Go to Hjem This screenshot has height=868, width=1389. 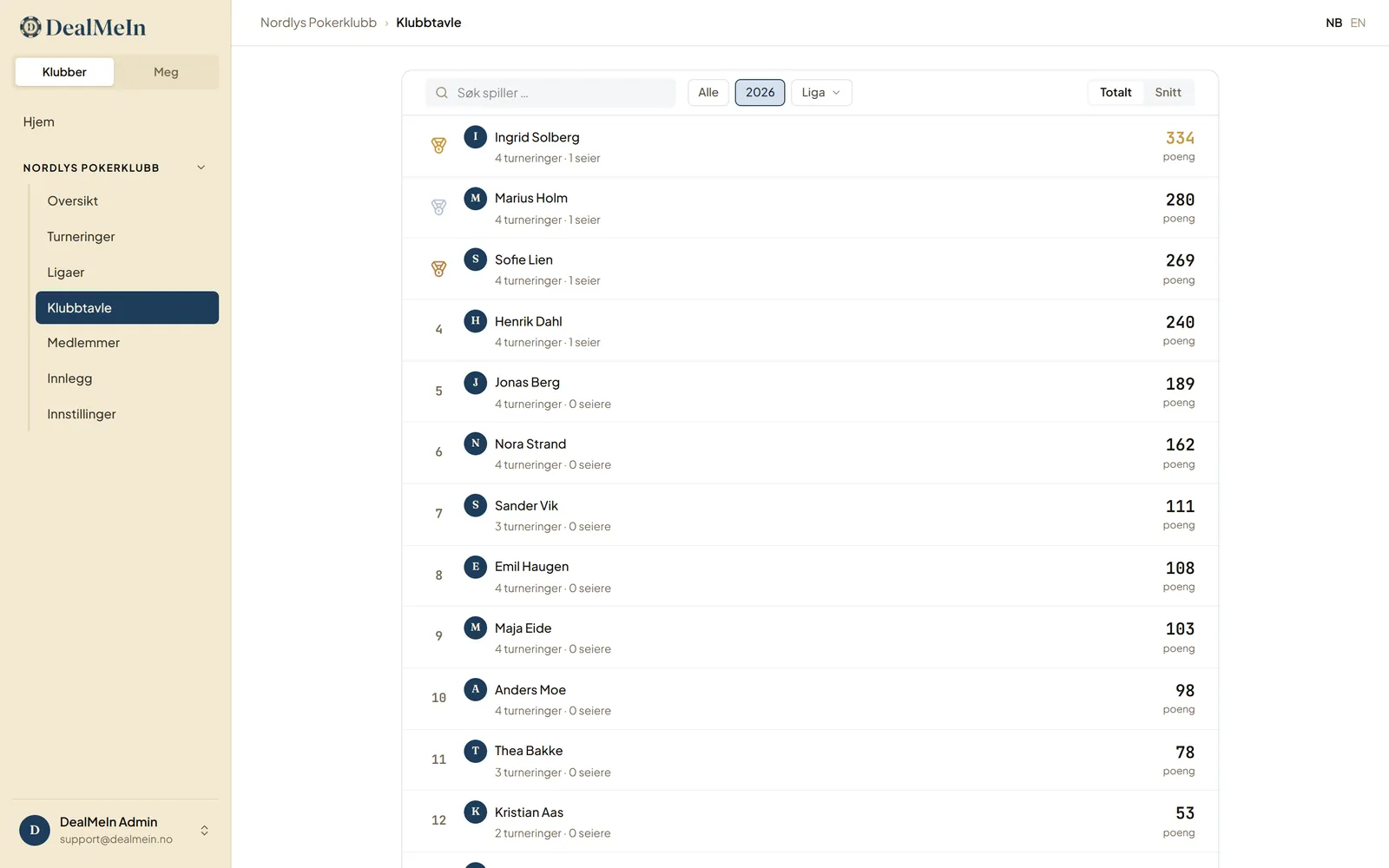39,122
